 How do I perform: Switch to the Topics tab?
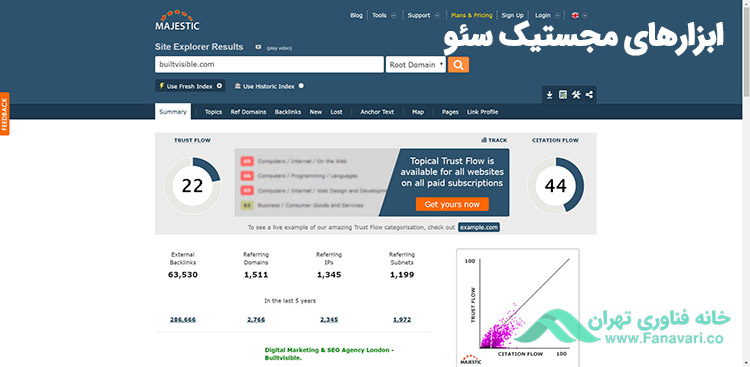213,112
